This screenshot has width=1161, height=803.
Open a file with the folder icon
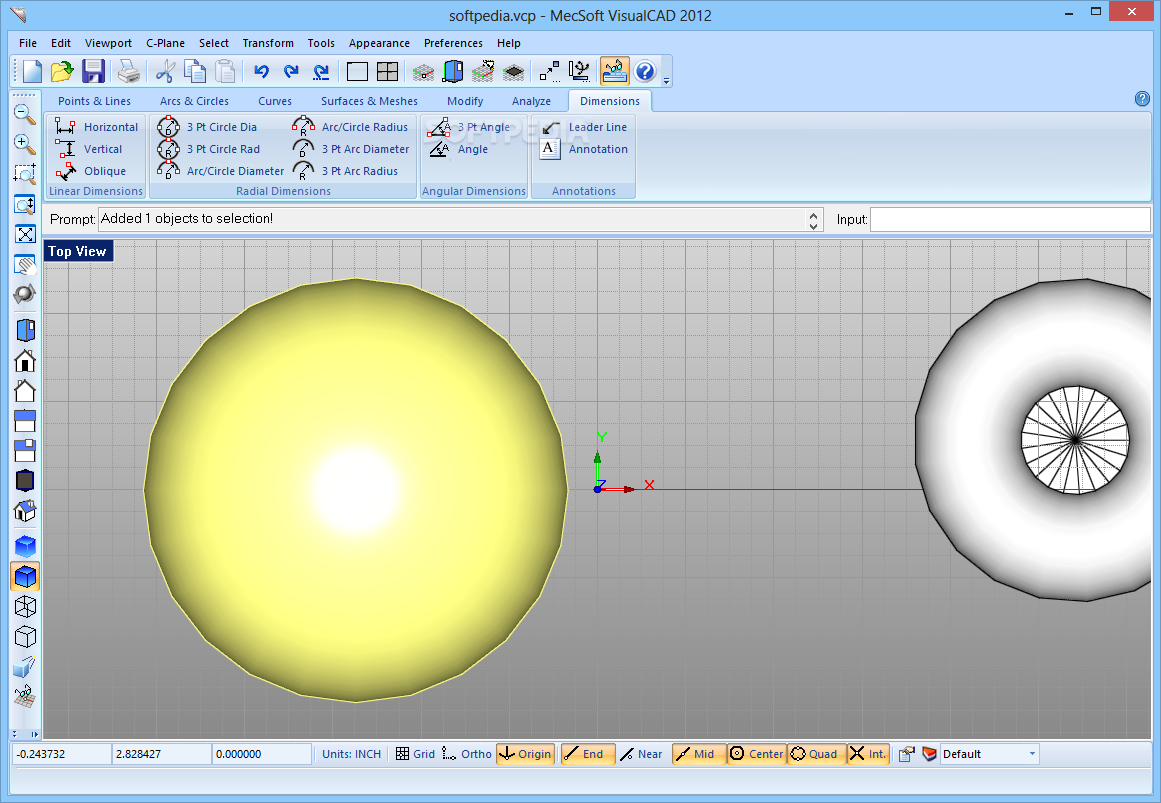(62, 71)
